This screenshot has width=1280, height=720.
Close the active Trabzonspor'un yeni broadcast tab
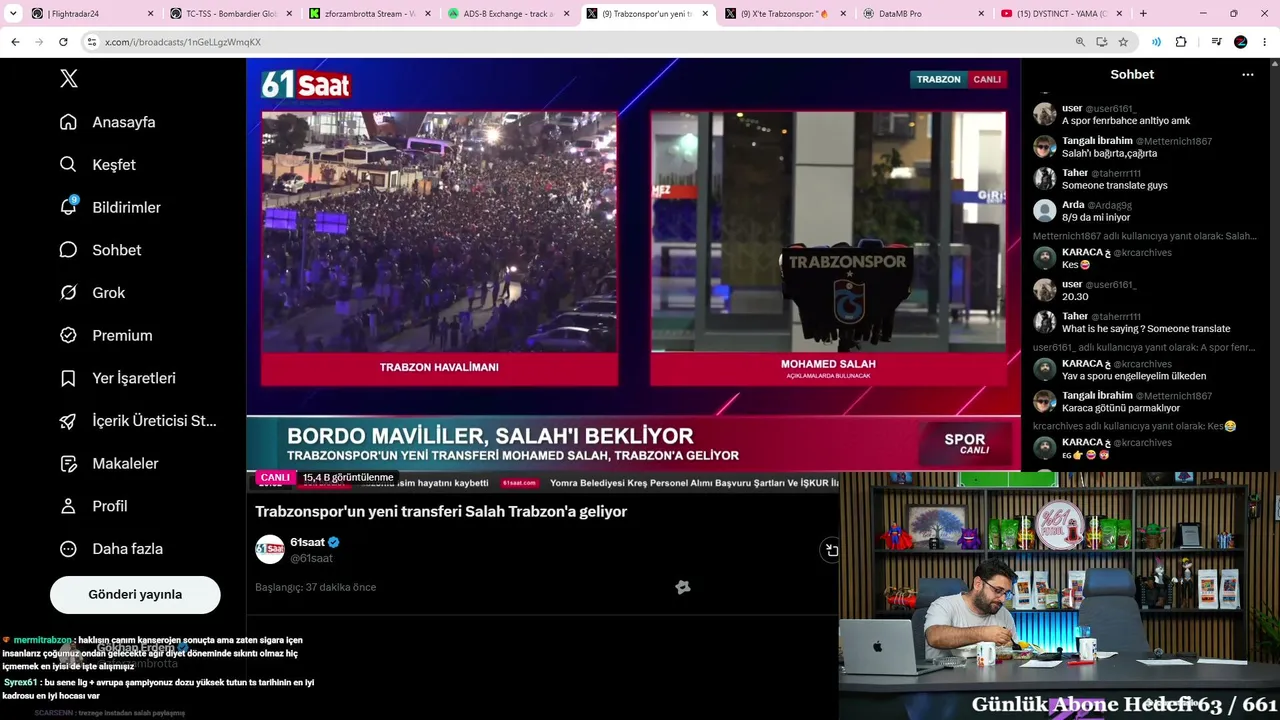tap(705, 14)
